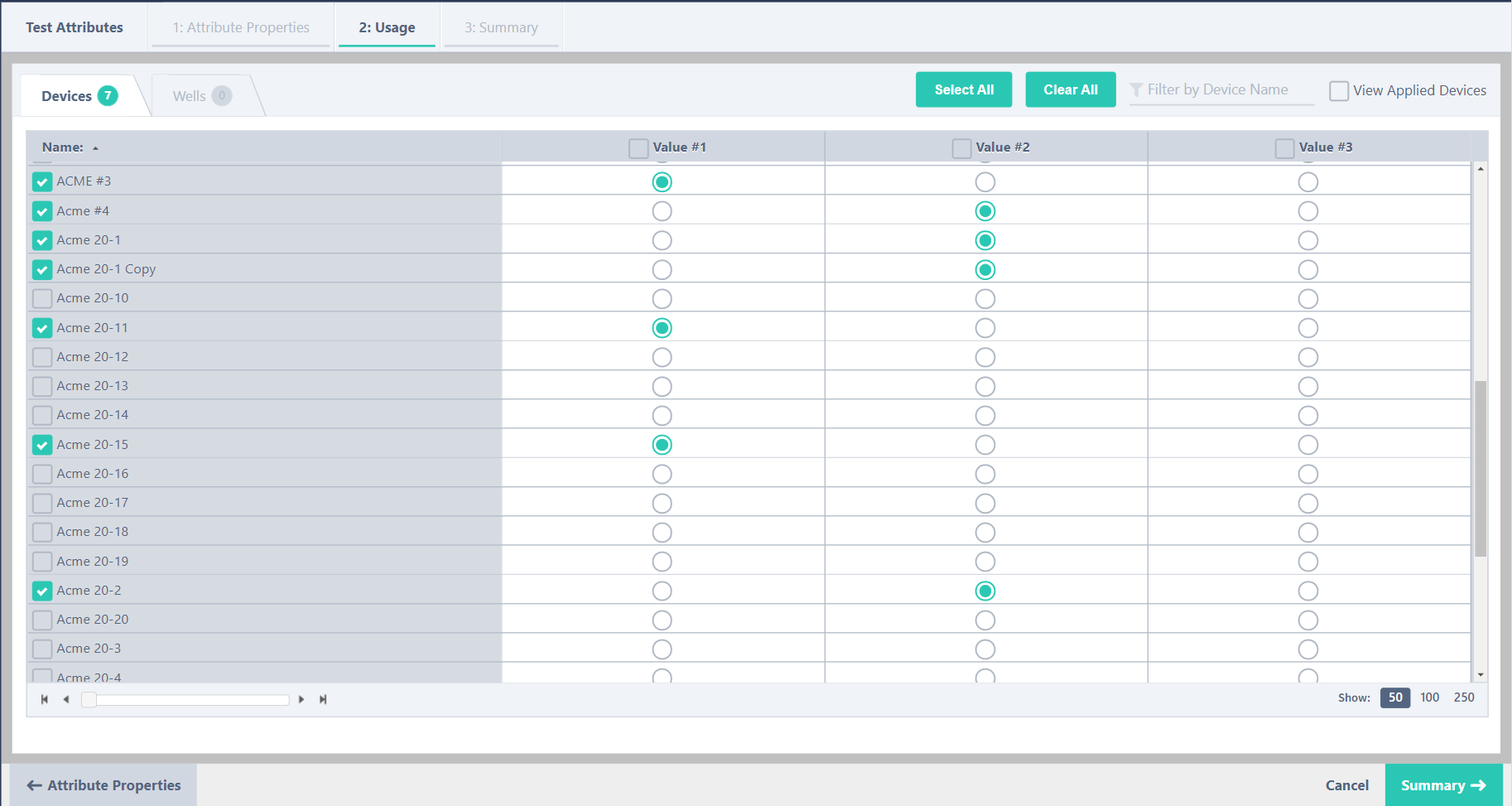Click the table scrollbar up arrow
The image size is (1512, 806).
click(x=1481, y=169)
